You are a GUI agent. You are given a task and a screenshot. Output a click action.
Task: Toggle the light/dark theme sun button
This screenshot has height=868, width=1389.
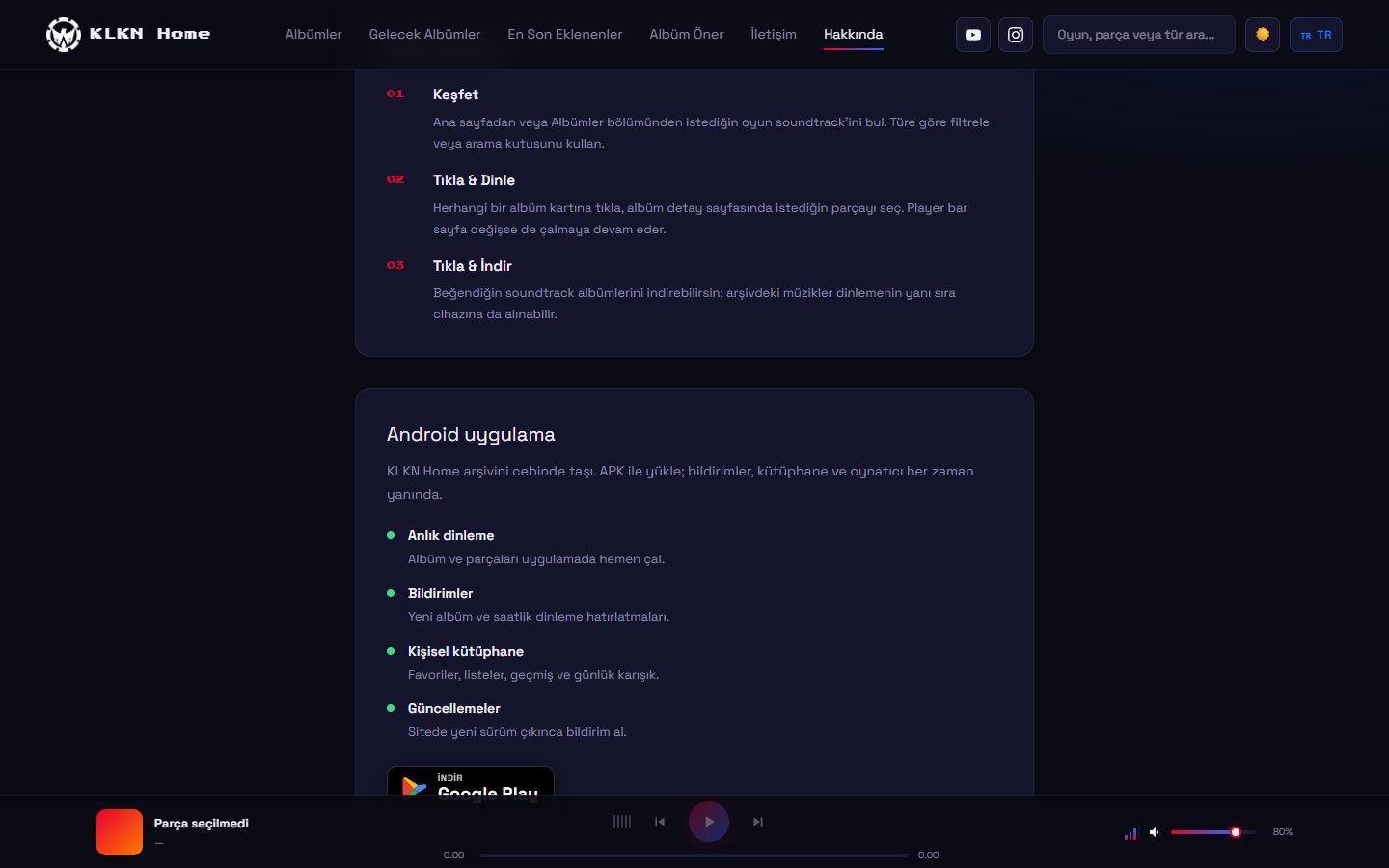pyautogui.click(x=1263, y=35)
